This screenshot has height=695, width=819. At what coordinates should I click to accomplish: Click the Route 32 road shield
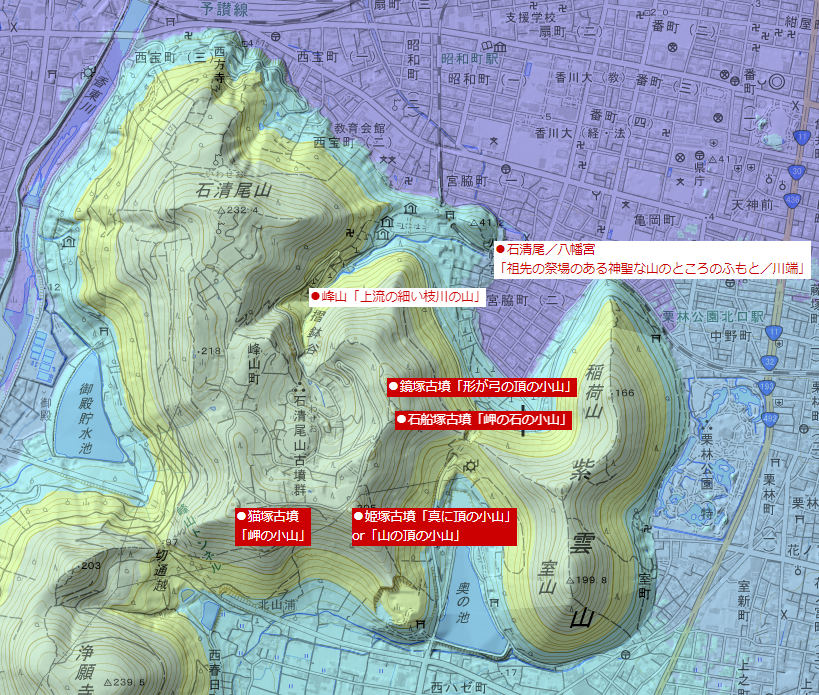769,361
